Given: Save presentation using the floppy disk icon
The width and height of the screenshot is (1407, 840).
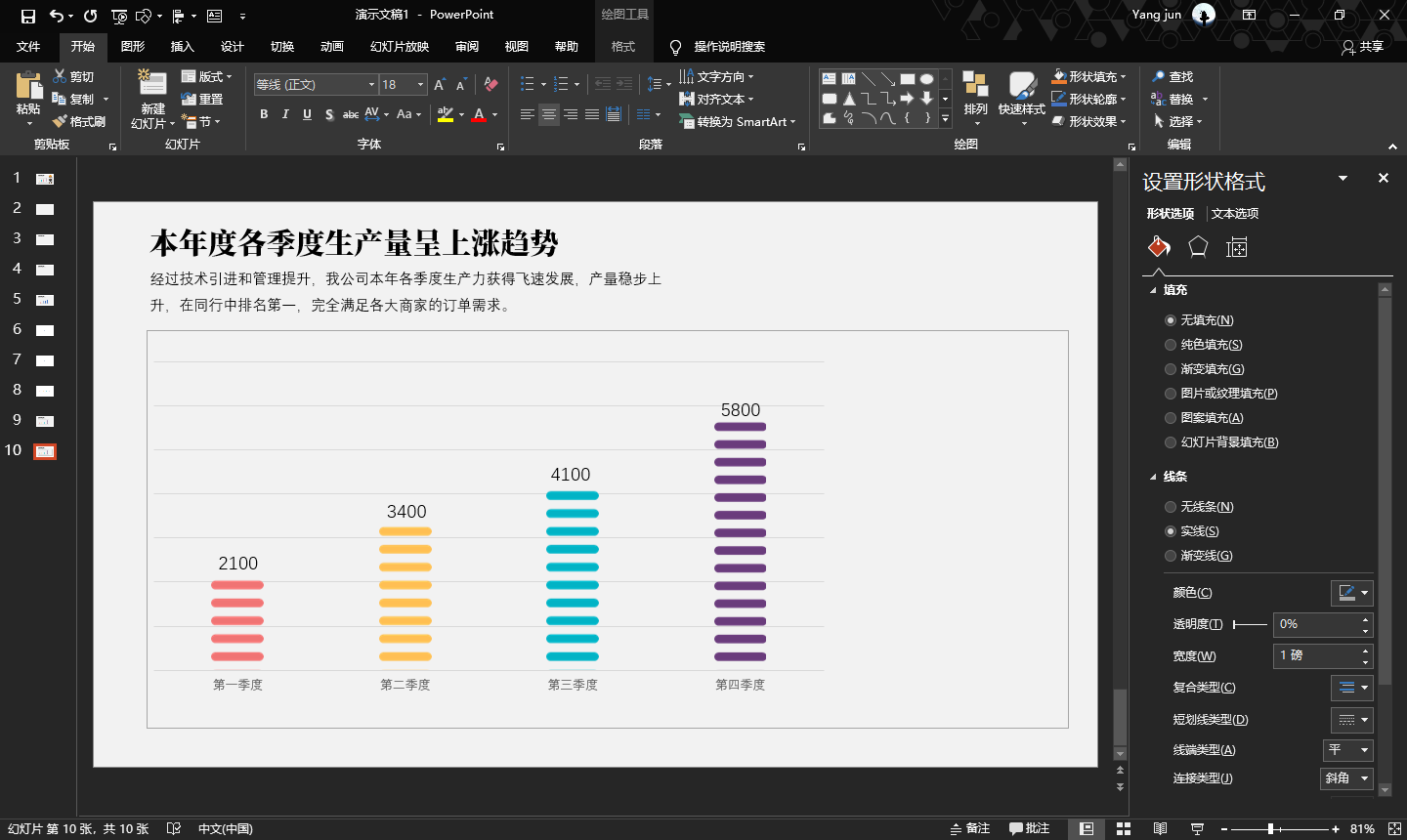Looking at the screenshot, I should click(x=27, y=16).
